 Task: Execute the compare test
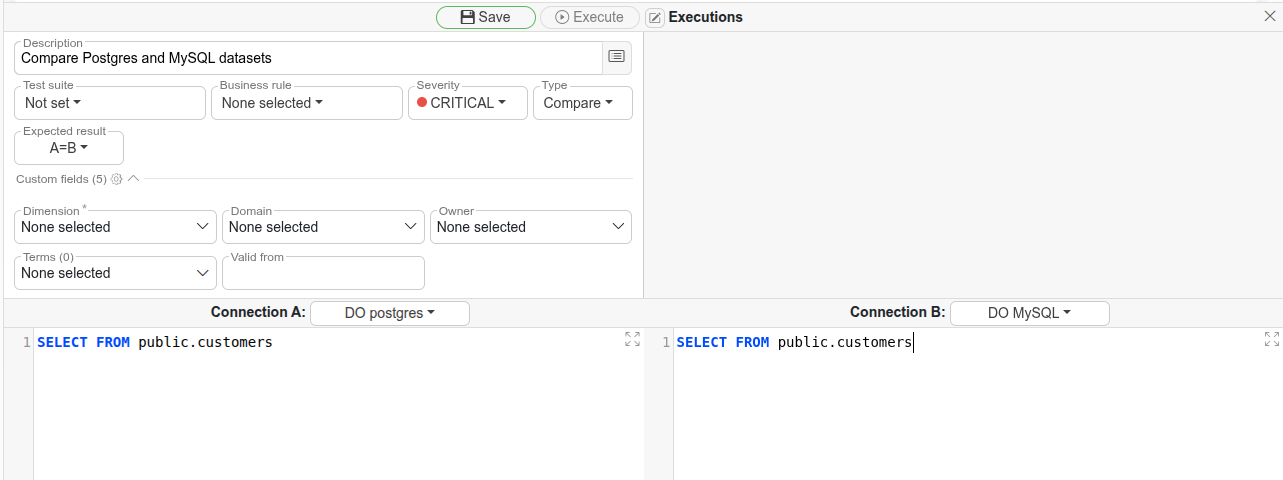[x=589, y=17]
